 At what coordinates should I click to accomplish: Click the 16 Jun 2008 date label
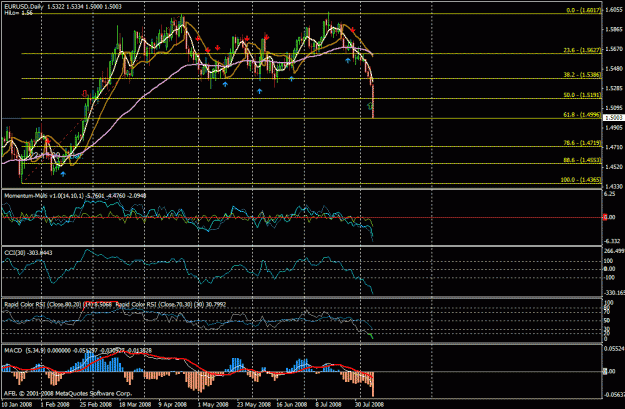click(x=292, y=404)
